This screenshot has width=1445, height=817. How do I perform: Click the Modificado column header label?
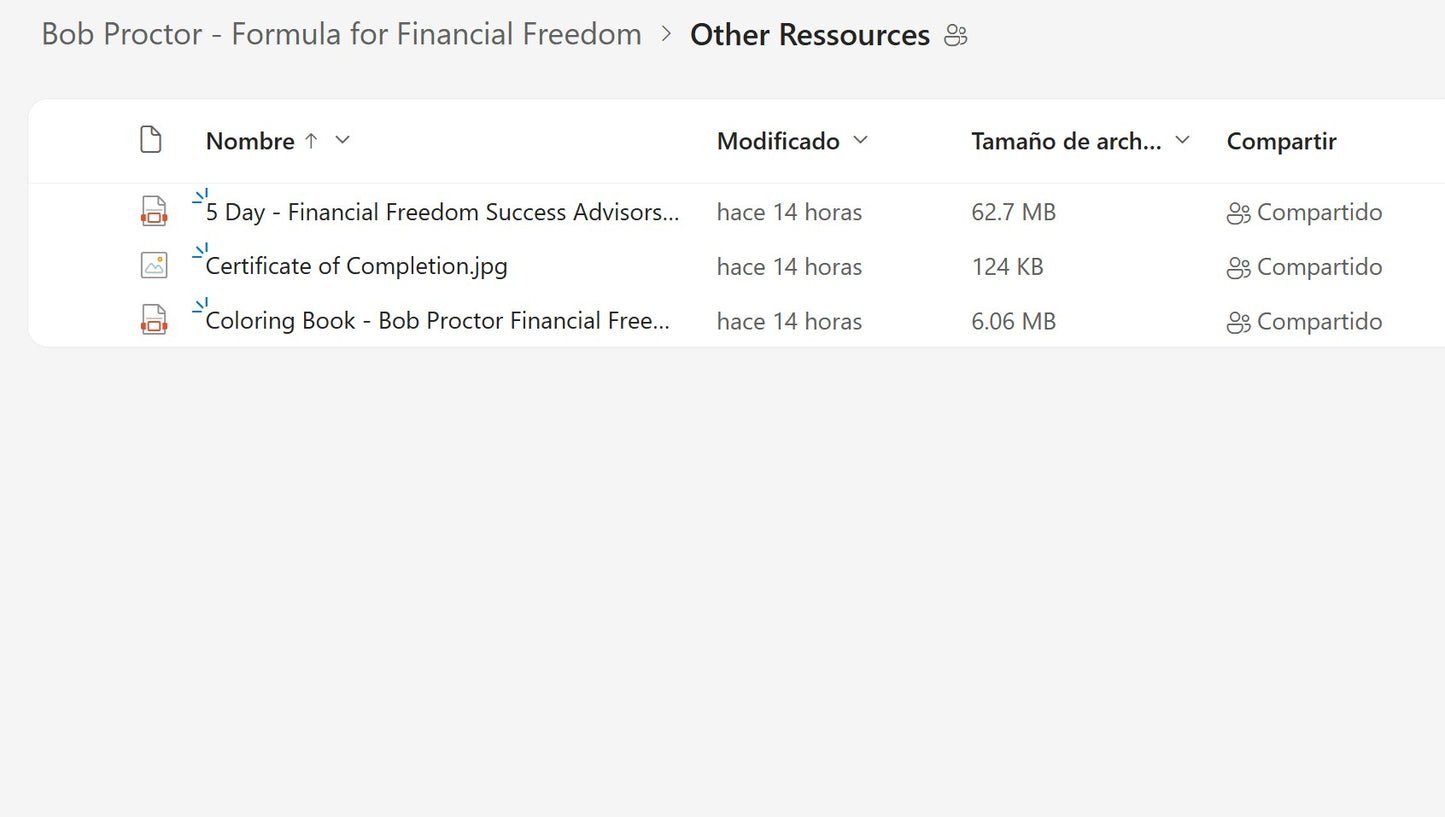point(778,141)
